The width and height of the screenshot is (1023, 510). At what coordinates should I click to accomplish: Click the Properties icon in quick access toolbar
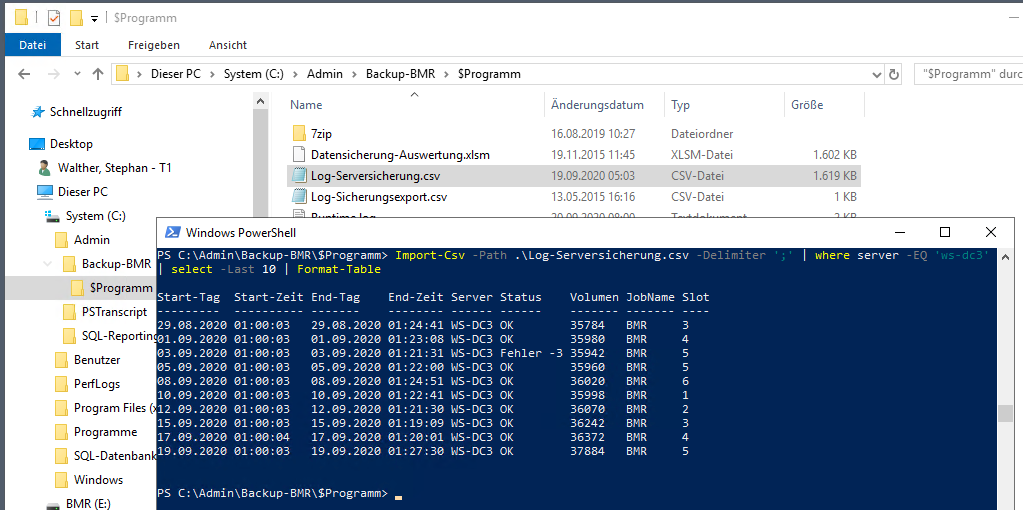coord(53,18)
